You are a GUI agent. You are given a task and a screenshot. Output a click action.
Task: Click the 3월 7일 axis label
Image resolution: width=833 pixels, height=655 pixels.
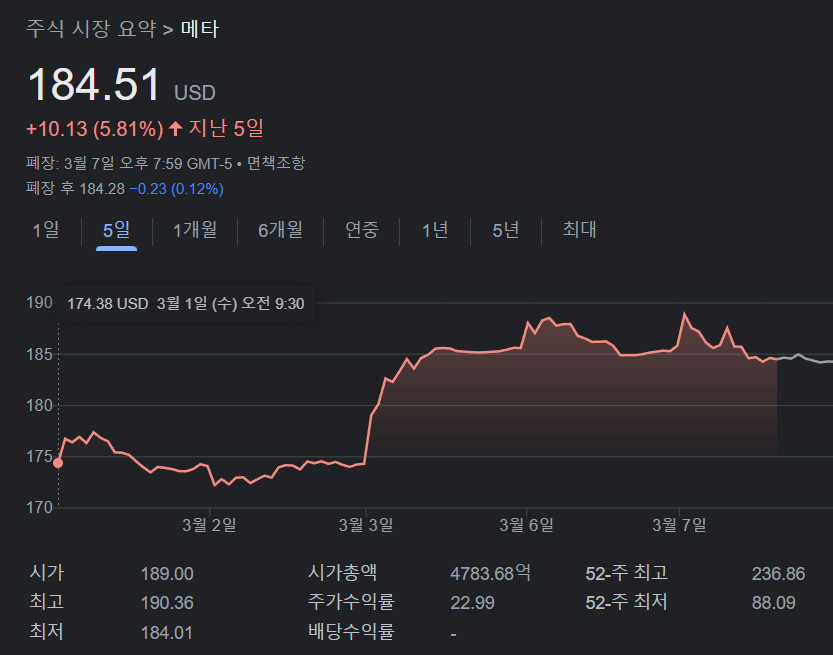679,525
